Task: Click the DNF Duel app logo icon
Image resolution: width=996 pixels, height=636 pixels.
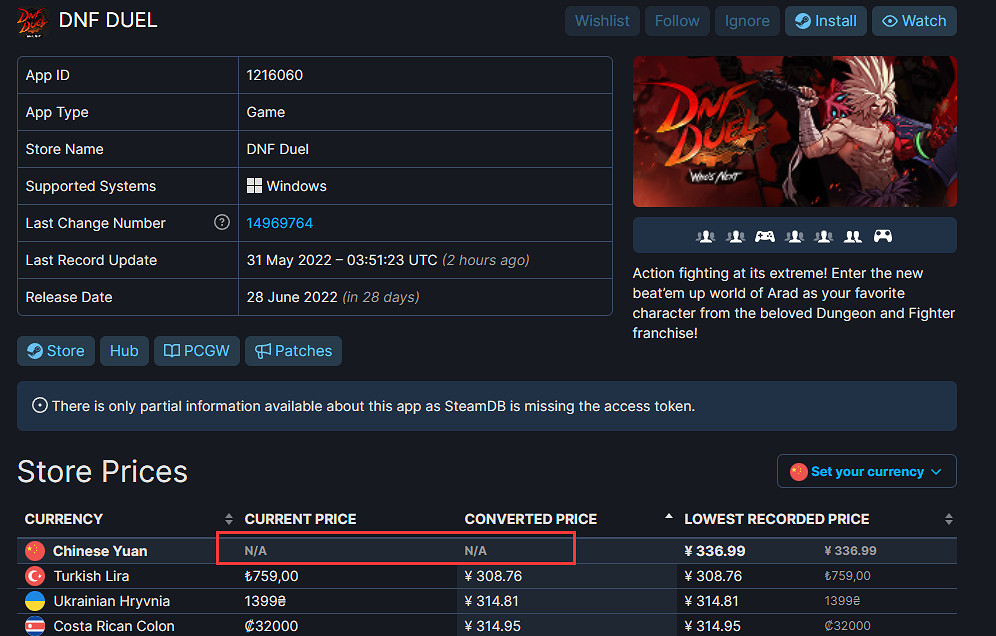Action: pos(35,21)
